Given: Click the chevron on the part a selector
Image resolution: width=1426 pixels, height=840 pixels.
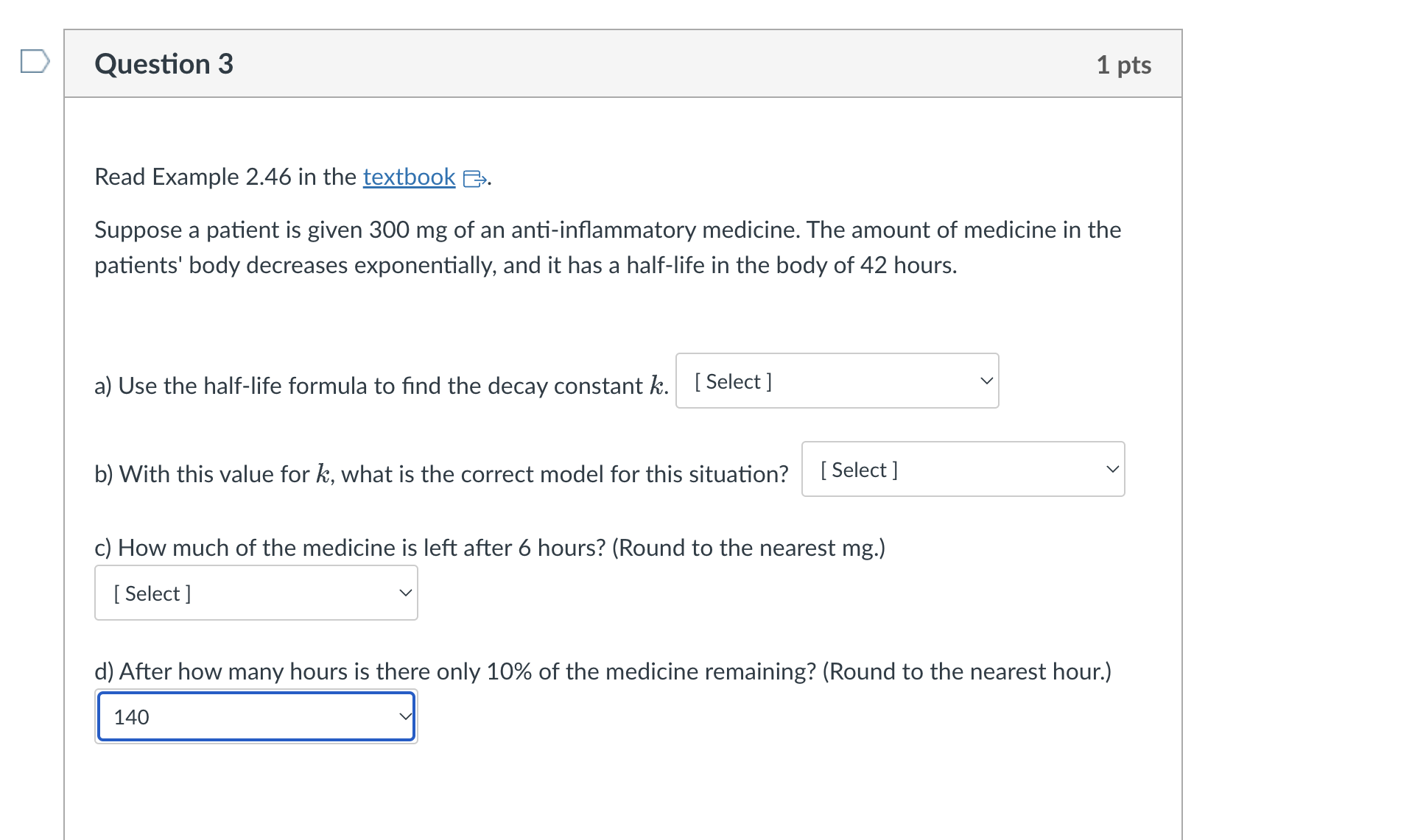Looking at the screenshot, I should click(x=986, y=381).
